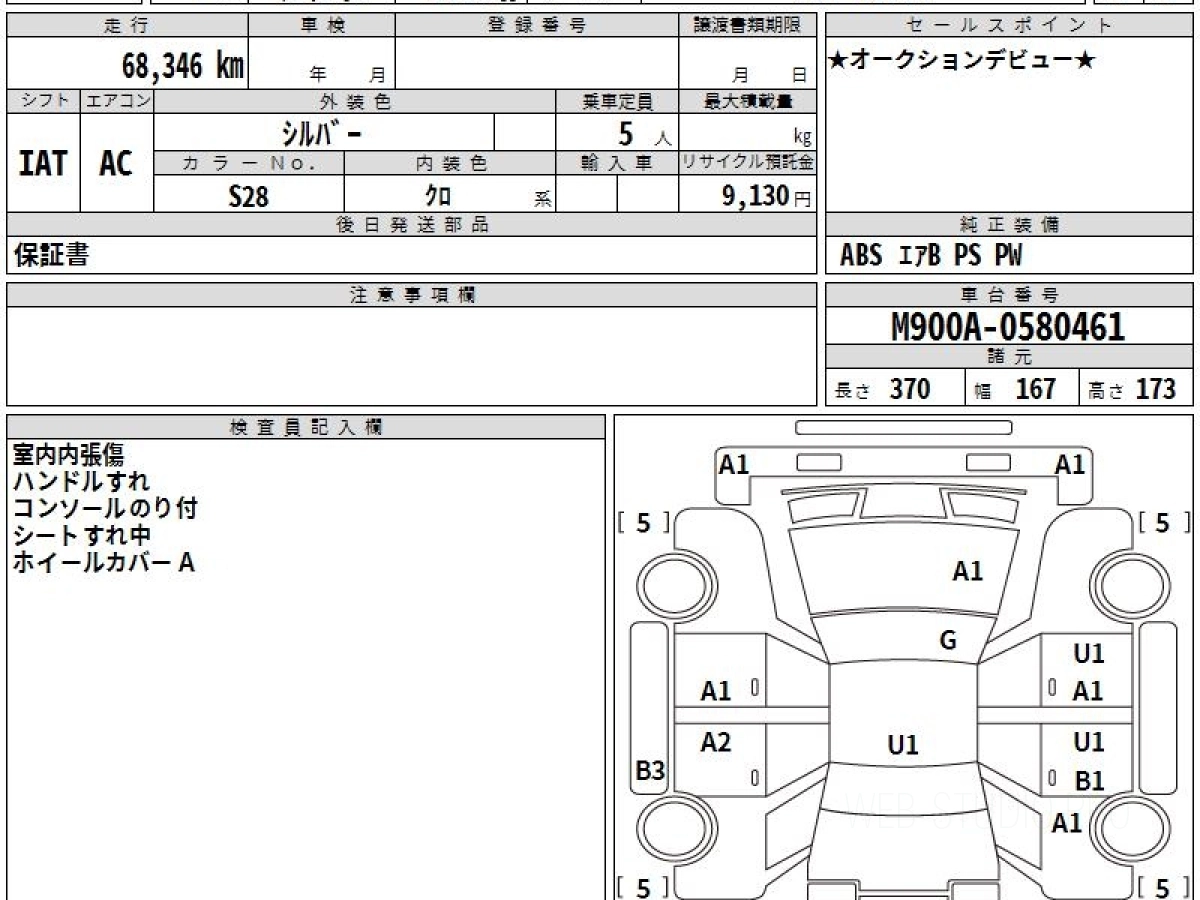This screenshot has height=900, width=1200.
Task: Select the 最大積載量 header
Action: pyautogui.click(x=748, y=101)
